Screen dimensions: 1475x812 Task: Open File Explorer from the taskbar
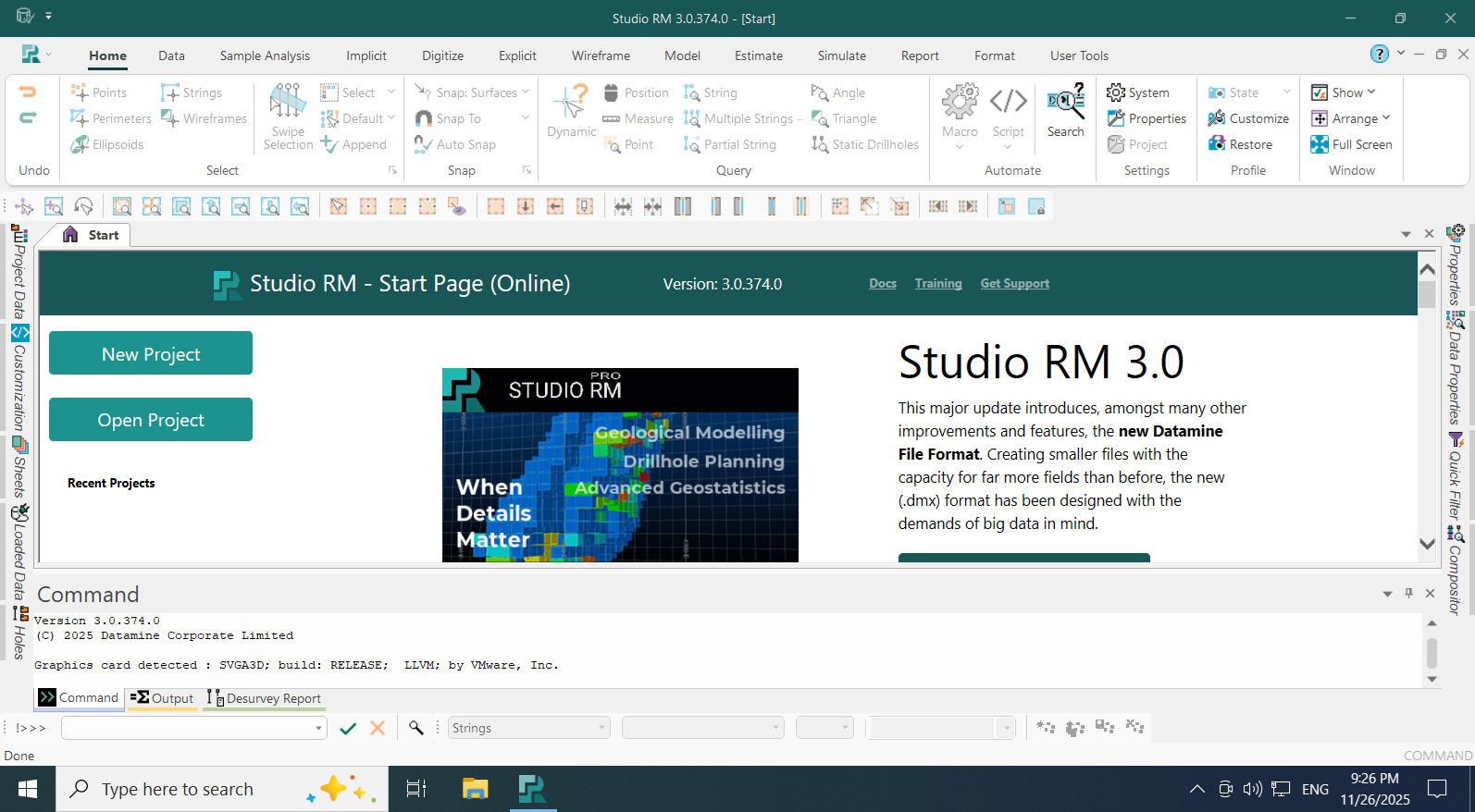pyautogui.click(x=475, y=789)
